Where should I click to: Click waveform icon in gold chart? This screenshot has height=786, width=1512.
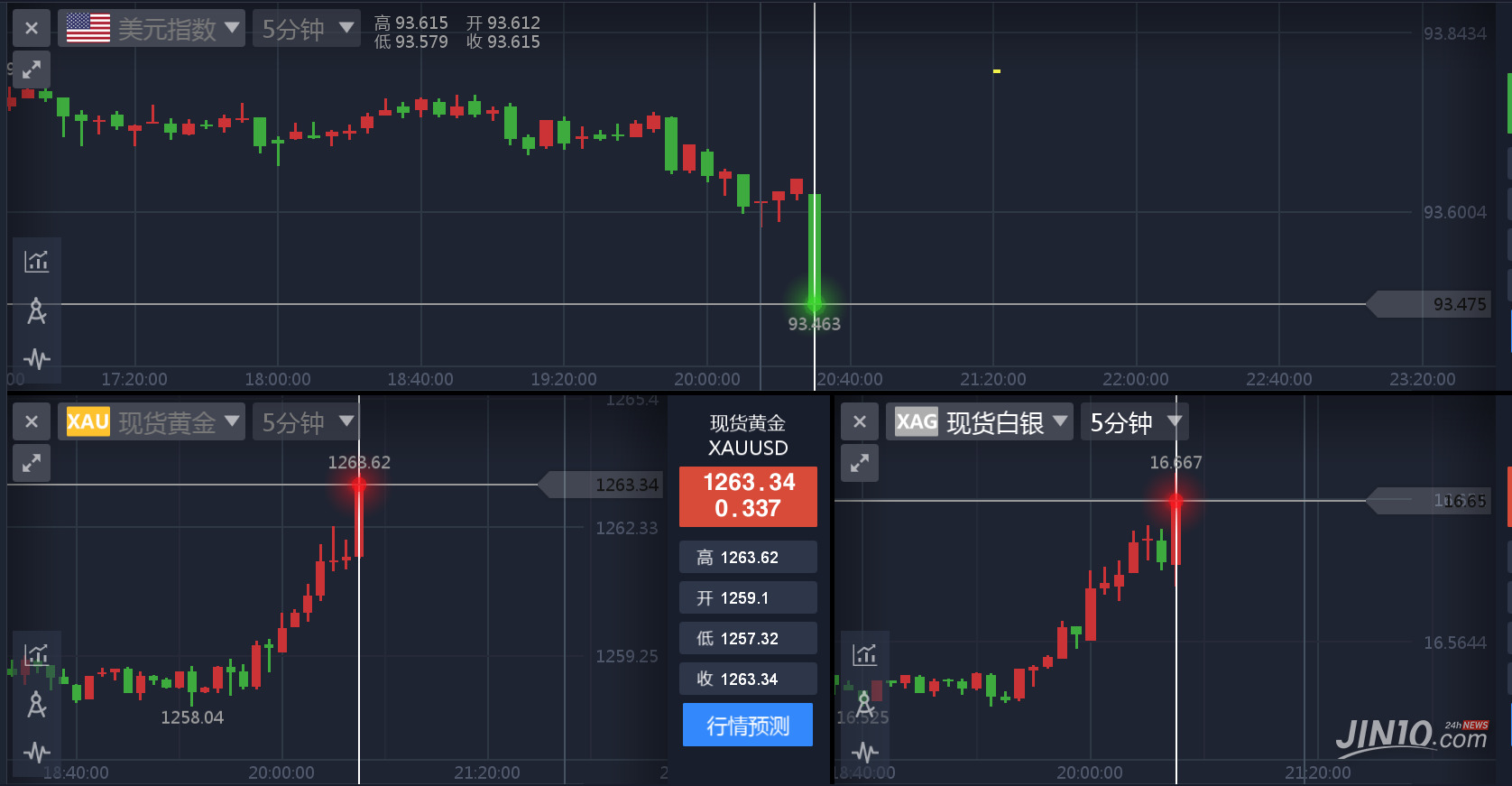36,752
